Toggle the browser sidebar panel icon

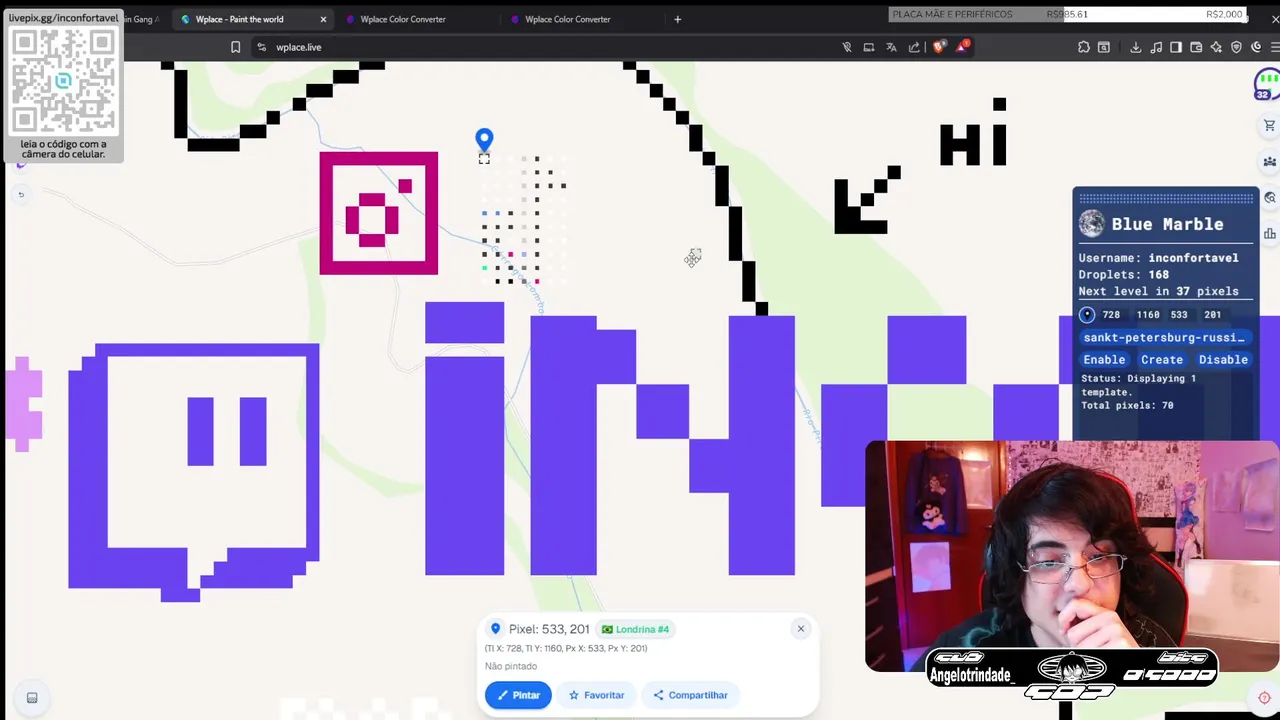(x=1176, y=47)
